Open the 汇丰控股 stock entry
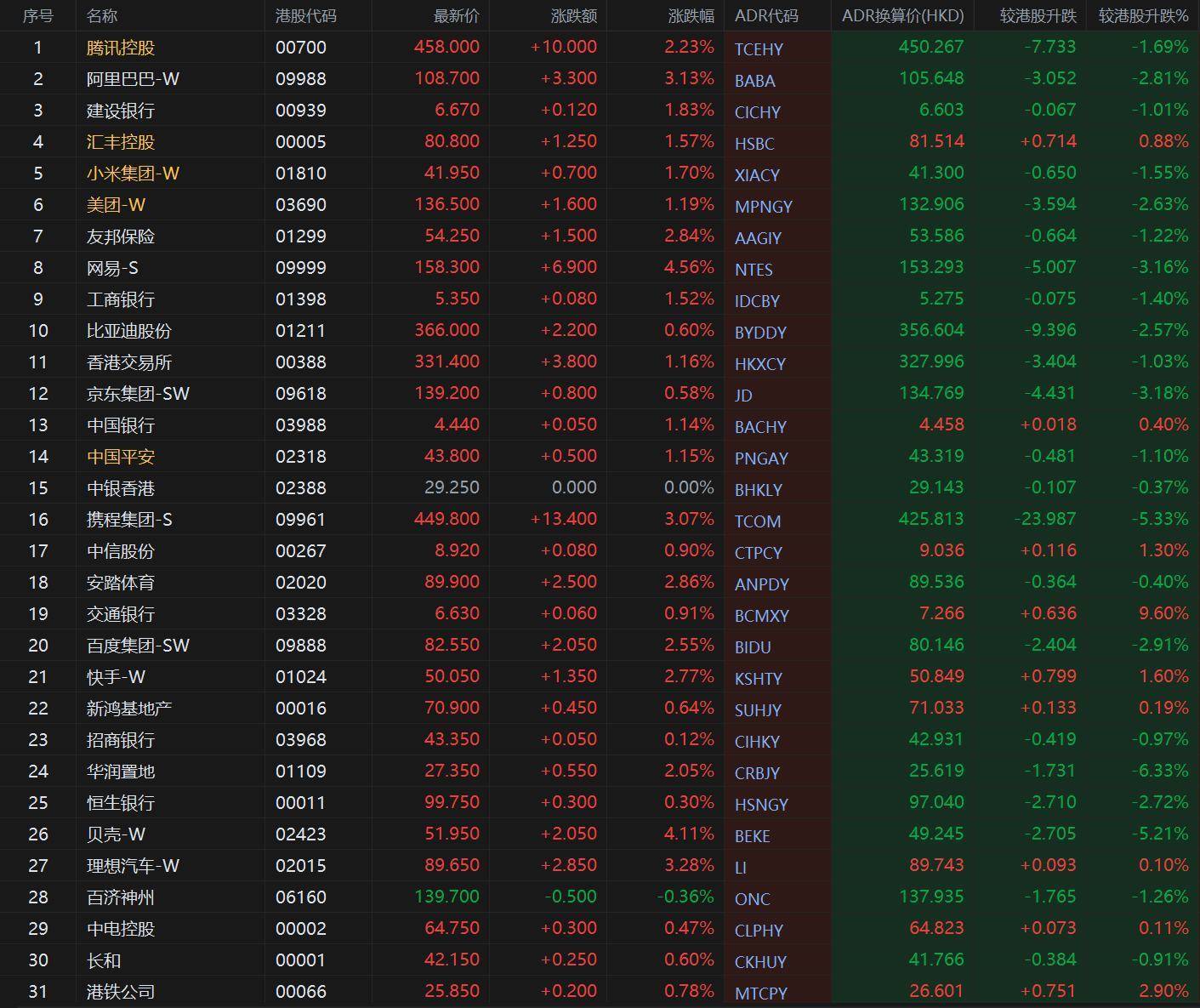The height and width of the screenshot is (1008, 1200). [121, 142]
